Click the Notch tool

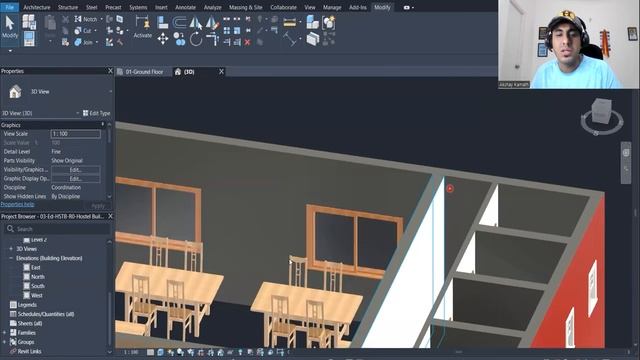point(85,19)
